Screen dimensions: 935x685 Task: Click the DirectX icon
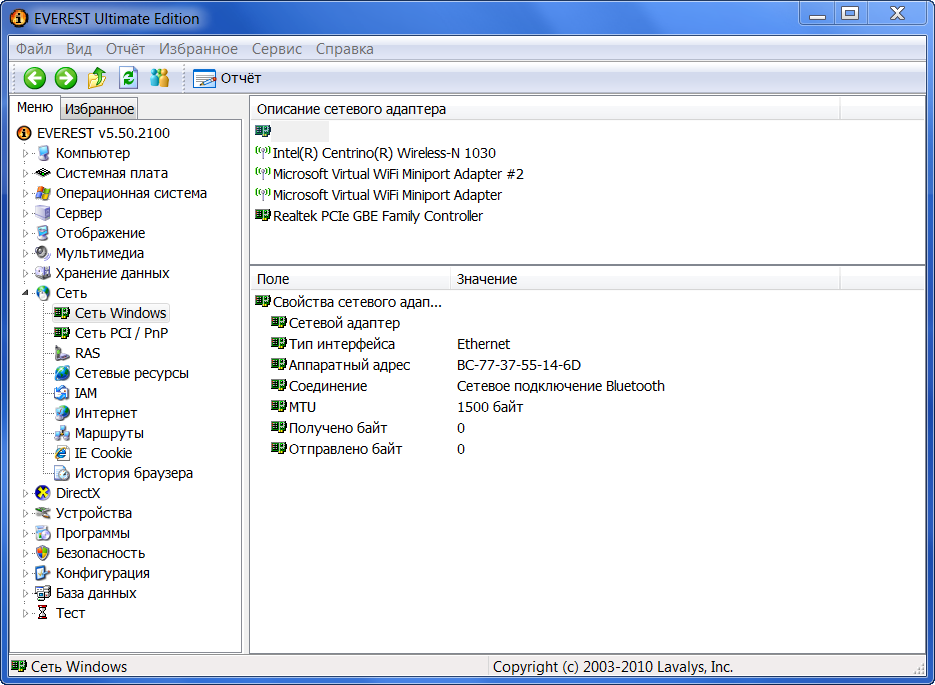click(42, 493)
